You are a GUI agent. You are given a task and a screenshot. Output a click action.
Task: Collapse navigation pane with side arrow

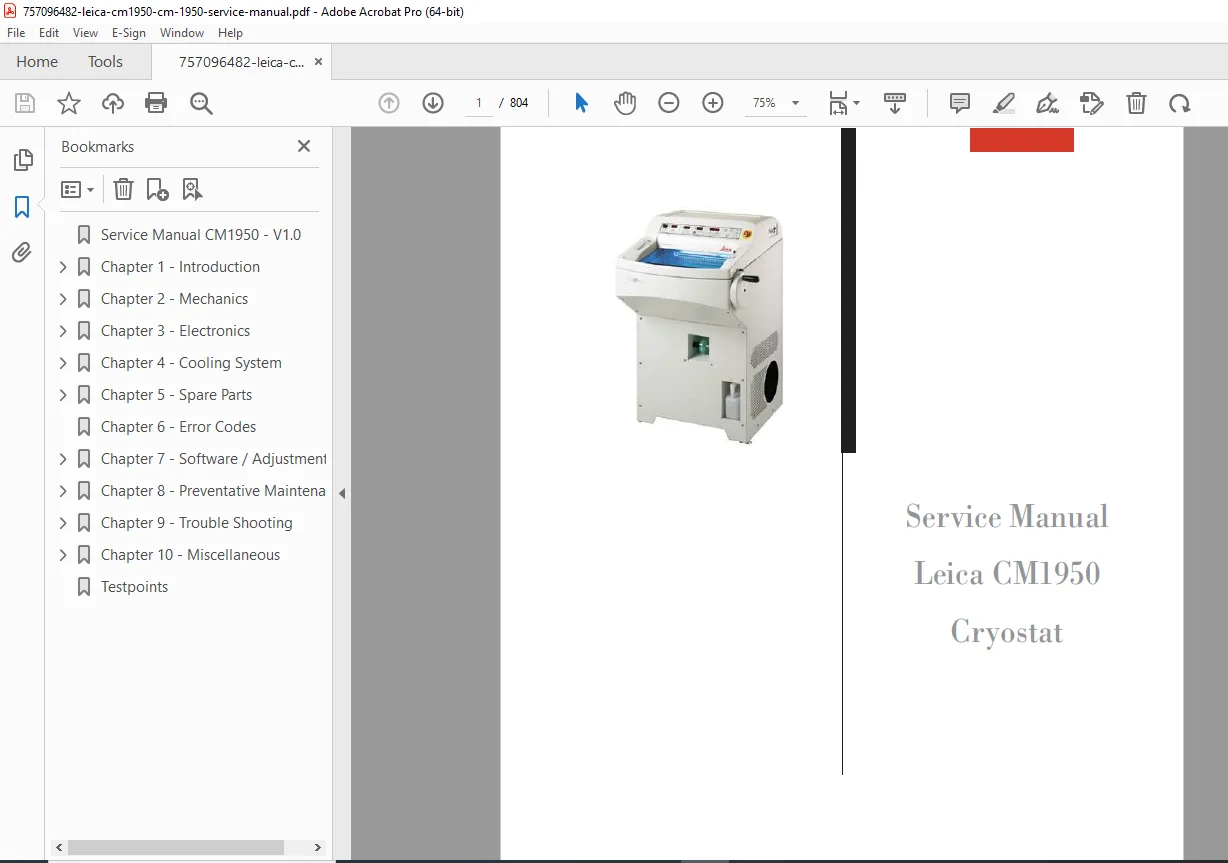point(342,493)
